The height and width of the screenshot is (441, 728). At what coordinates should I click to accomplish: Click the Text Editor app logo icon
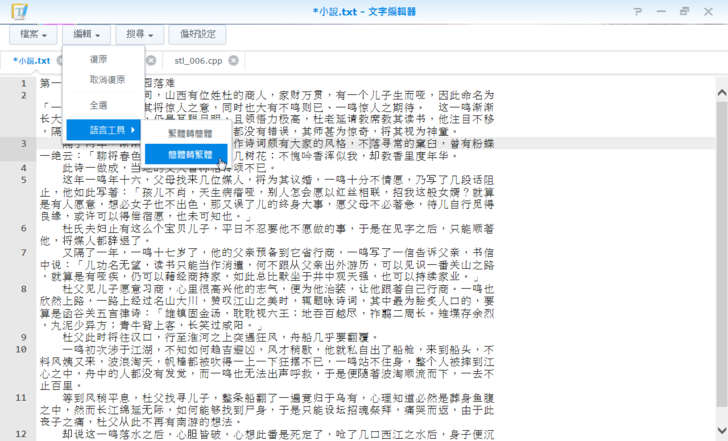point(18,11)
